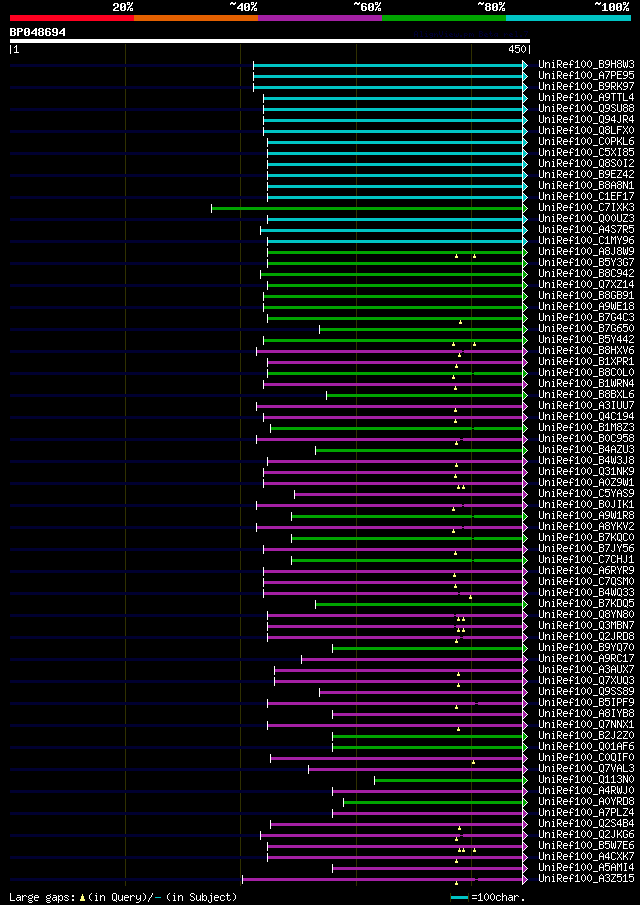Image resolution: width=640 pixels, height=905 pixels.
Task: Select the UniRef100_B7KDQ5 label
Action: [586, 604]
